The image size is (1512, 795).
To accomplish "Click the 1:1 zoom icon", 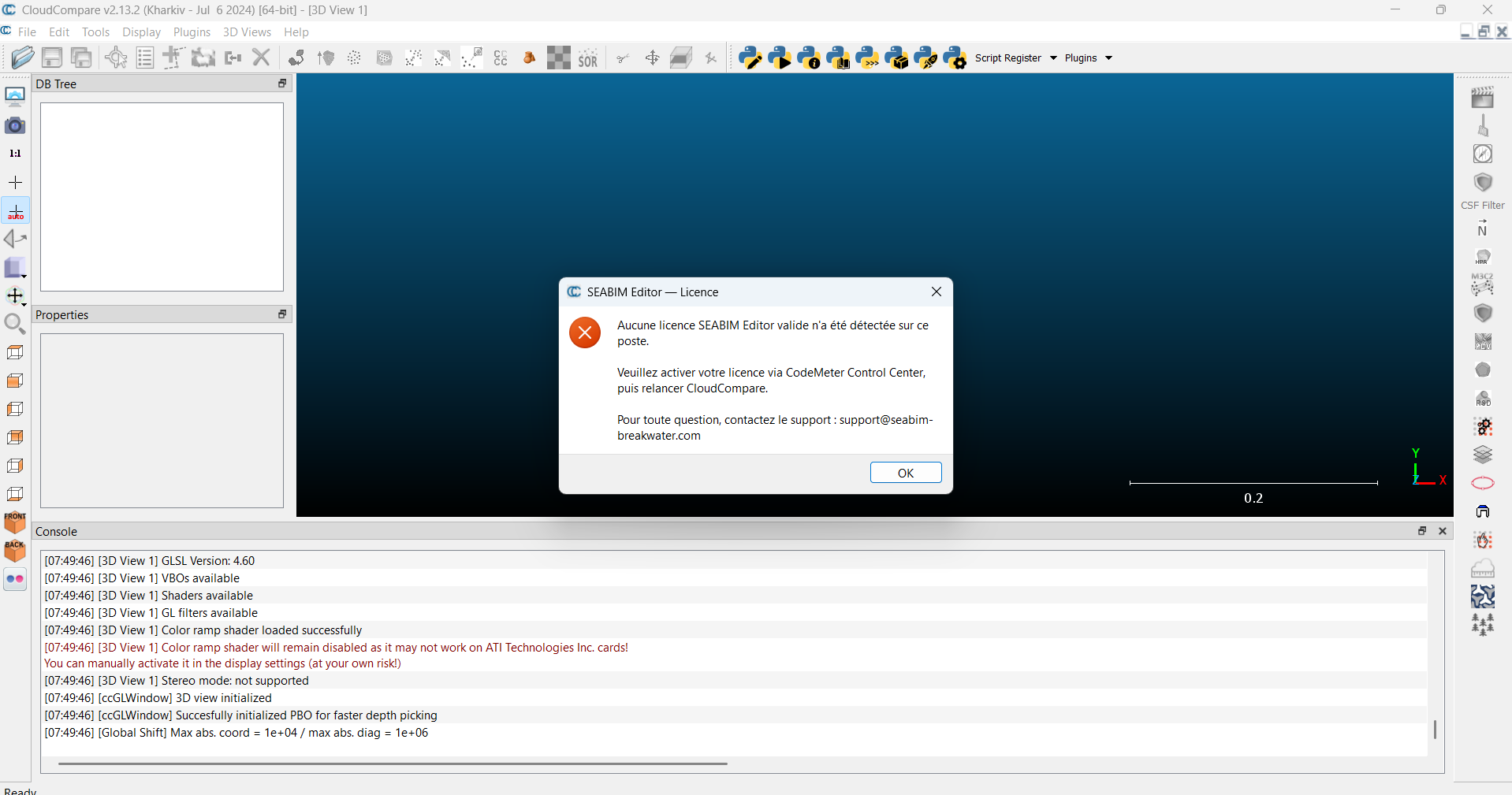I will click(x=15, y=154).
